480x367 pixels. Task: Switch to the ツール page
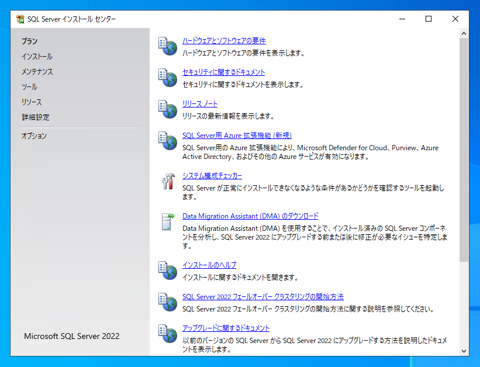[30, 87]
